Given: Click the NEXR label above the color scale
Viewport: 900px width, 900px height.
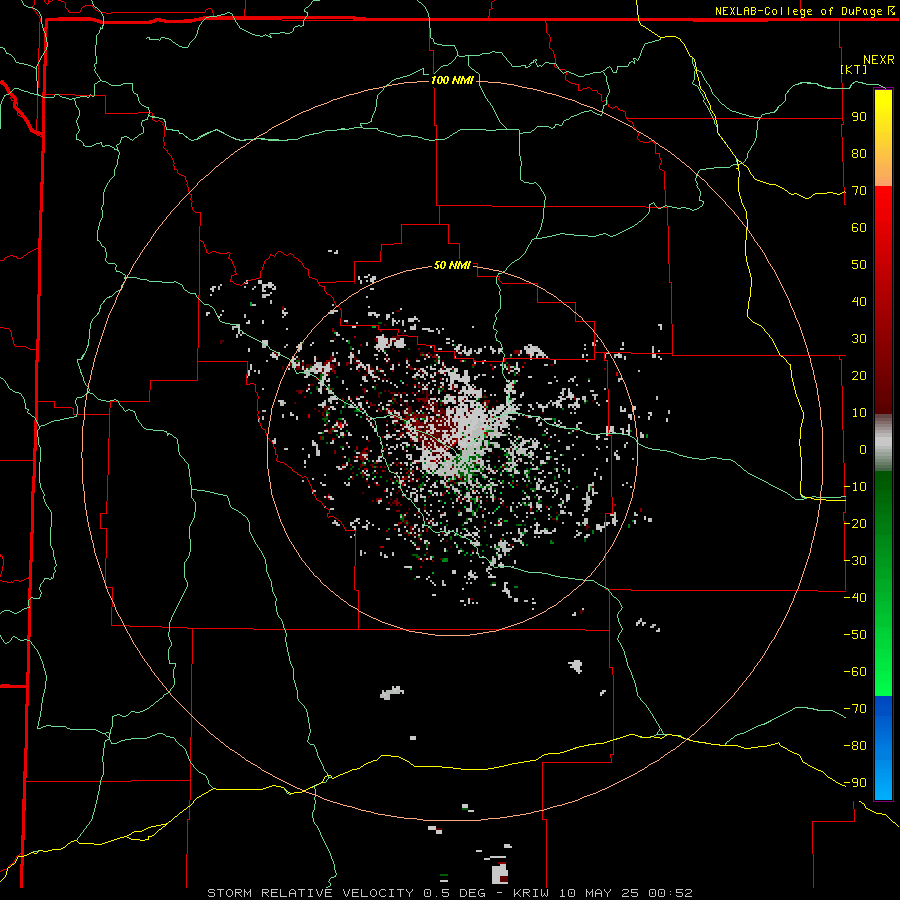Looking at the screenshot, I should click(x=879, y=60).
